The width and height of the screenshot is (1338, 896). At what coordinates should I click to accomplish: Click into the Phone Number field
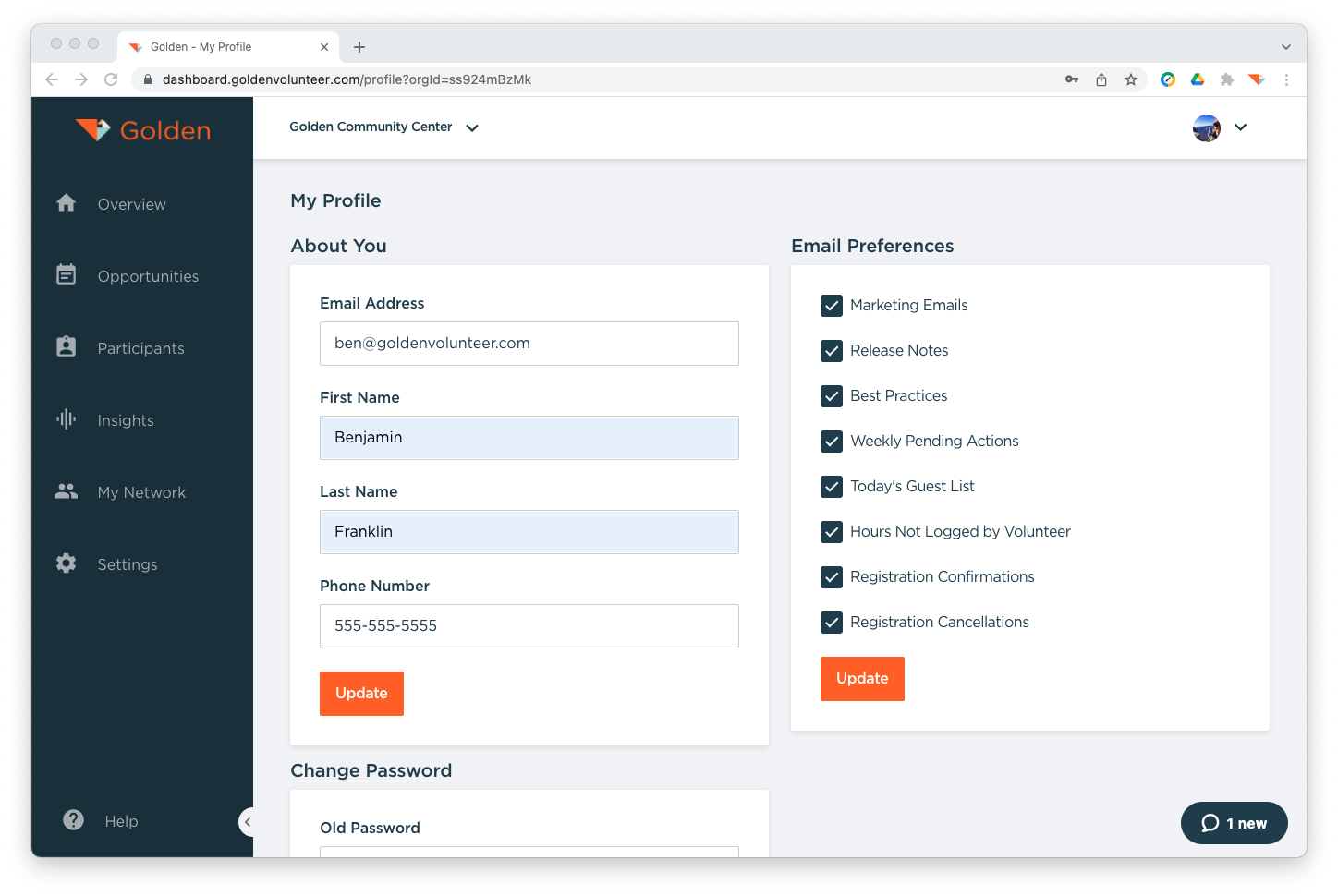click(x=529, y=626)
